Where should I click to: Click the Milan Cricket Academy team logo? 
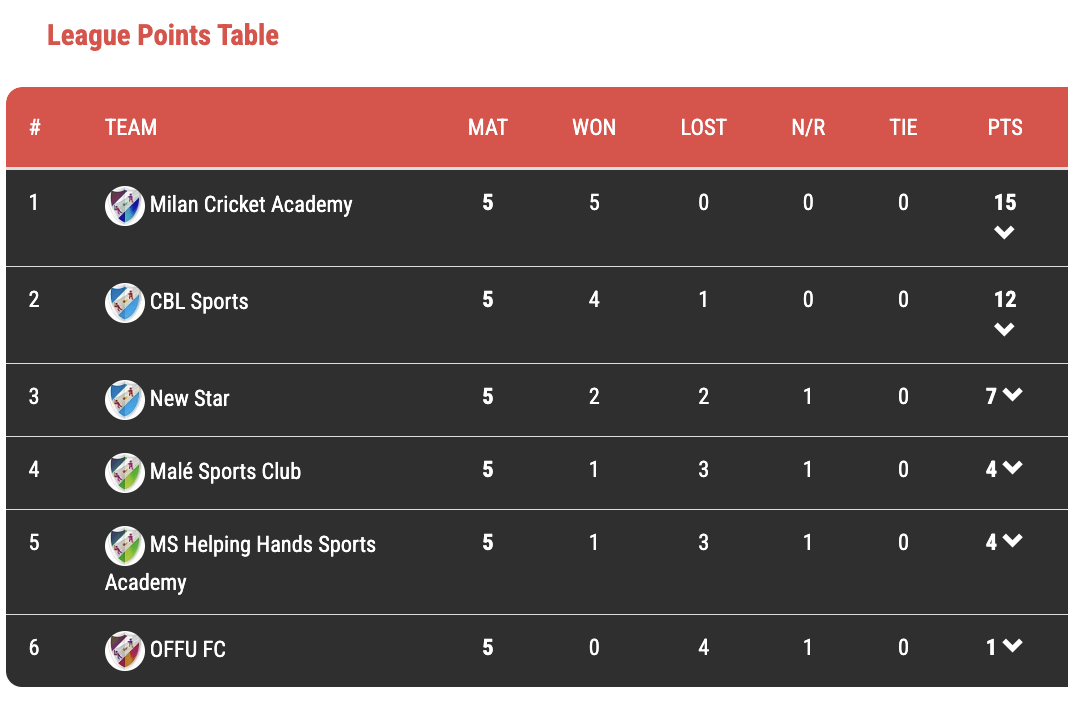click(x=125, y=206)
